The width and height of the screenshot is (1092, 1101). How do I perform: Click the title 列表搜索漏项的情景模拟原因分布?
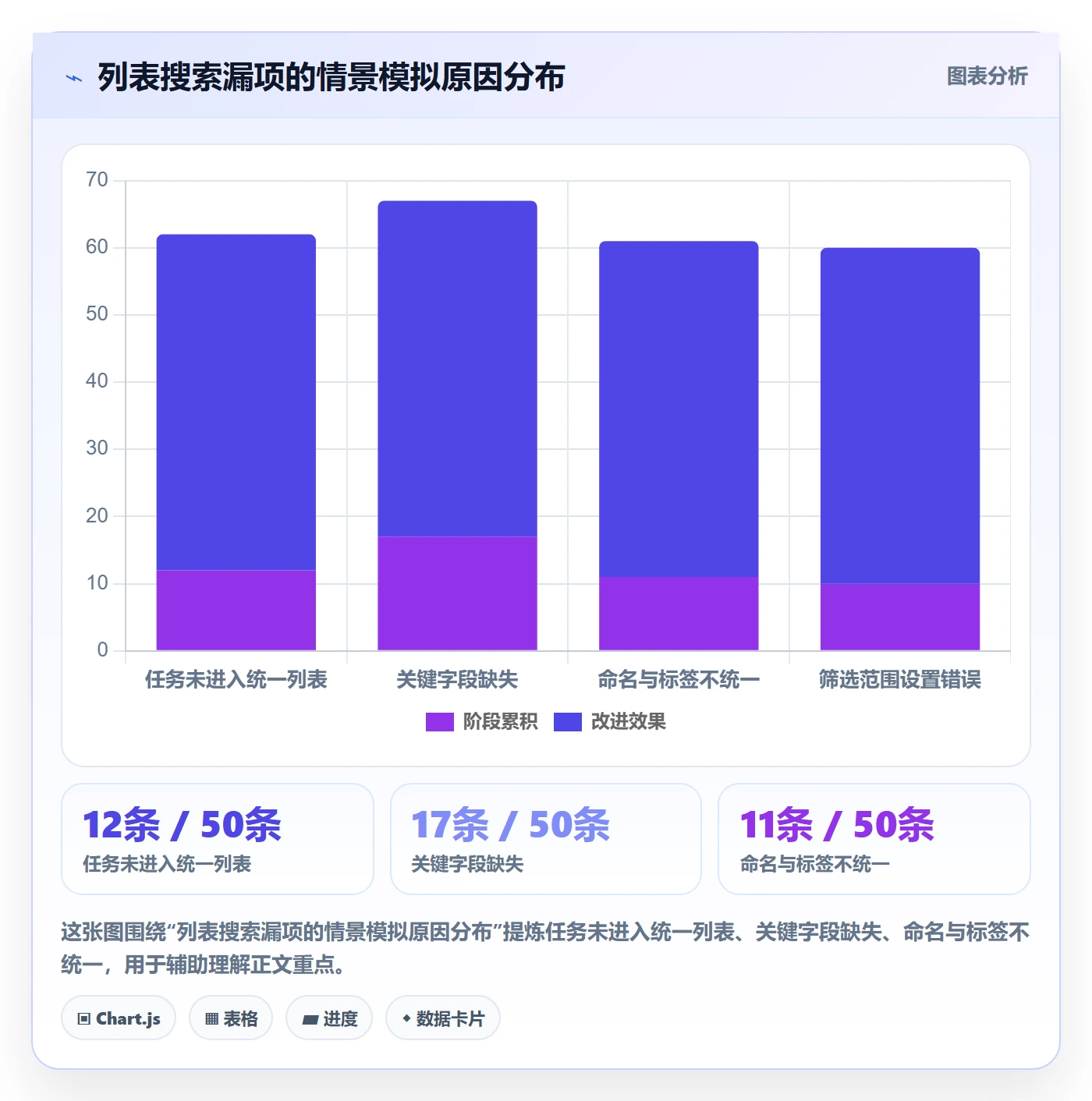pos(331,77)
